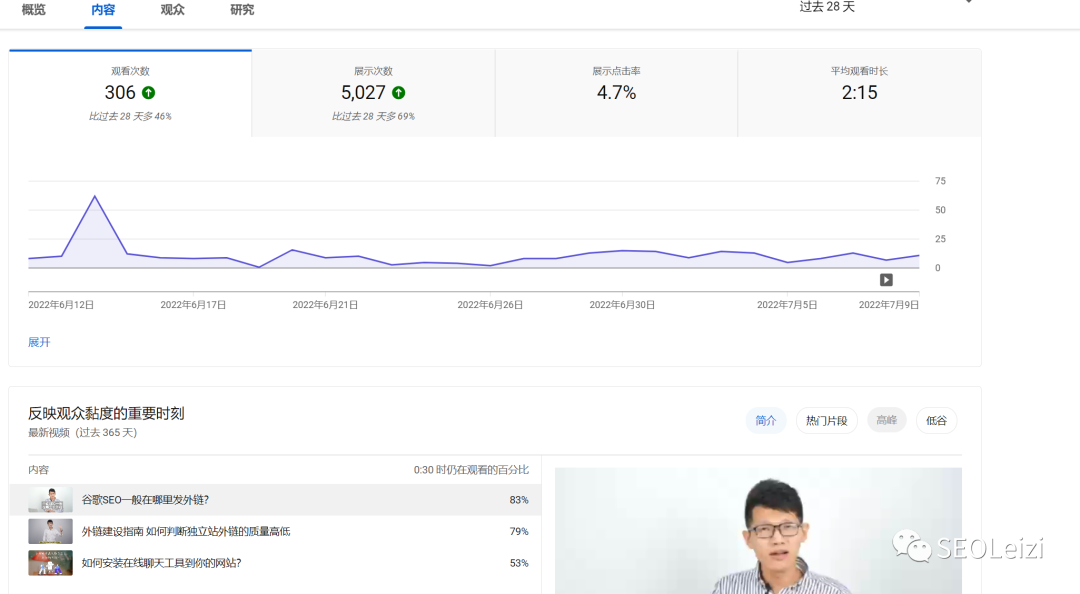
Task: Open the 观众 tab
Action: [x=172, y=10]
